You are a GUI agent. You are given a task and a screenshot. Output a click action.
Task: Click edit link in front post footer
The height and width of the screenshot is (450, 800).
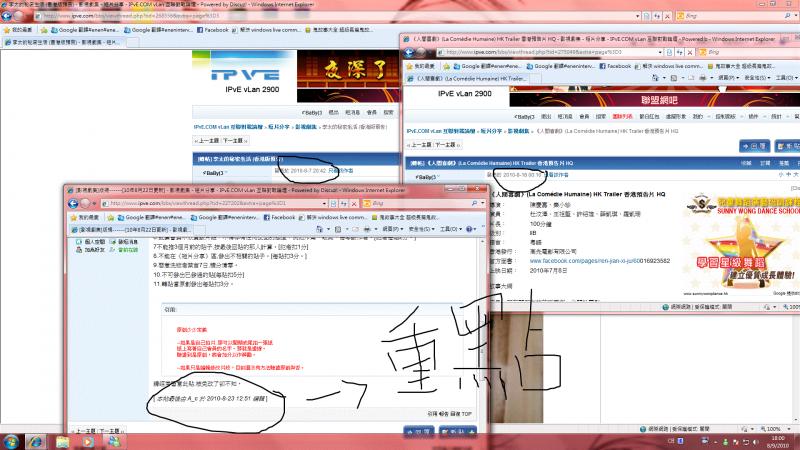(259, 398)
